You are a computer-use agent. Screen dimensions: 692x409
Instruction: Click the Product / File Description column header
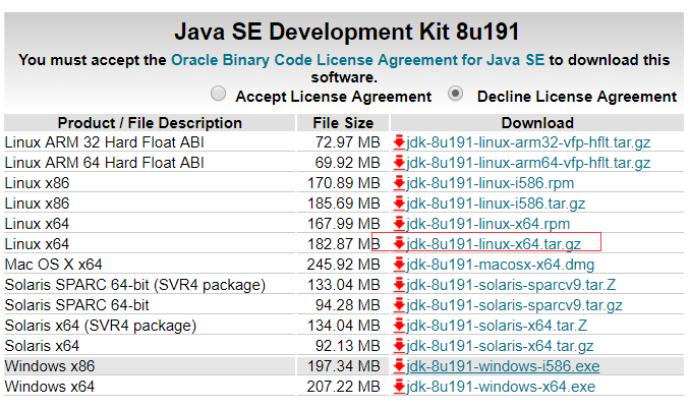150,123
